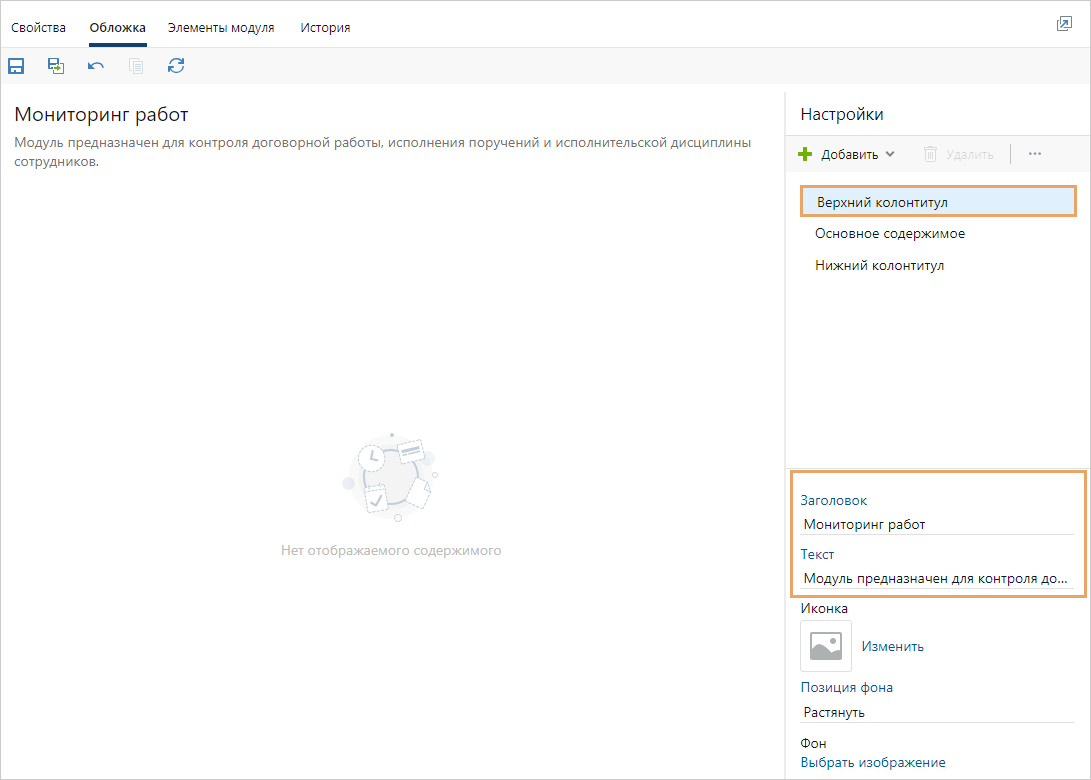Image resolution: width=1091 pixels, height=780 pixels.
Task: Click the image placeholder under Иконка
Action: pyautogui.click(x=826, y=646)
